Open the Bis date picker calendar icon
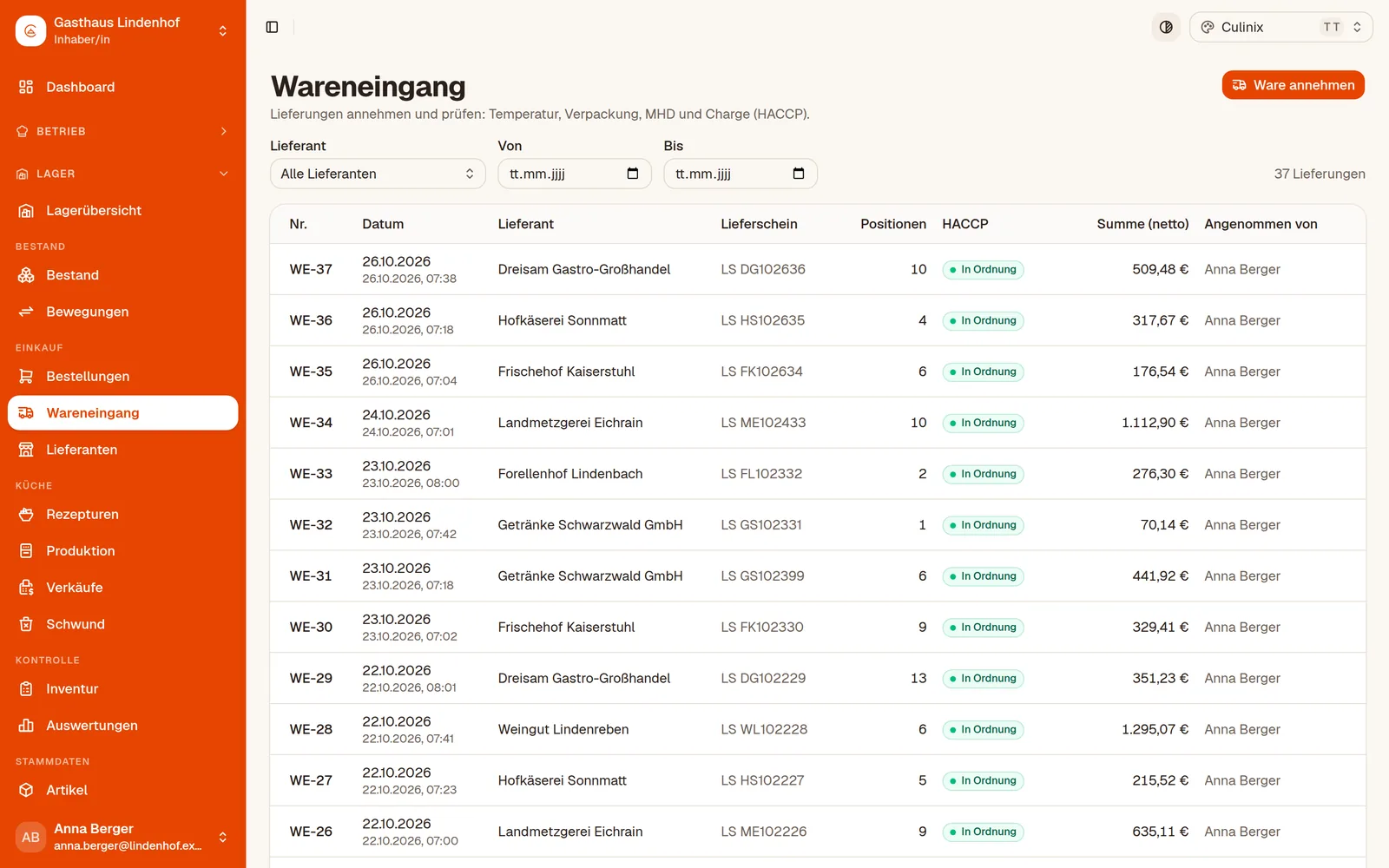This screenshot has height=868, width=1389. (x=799, y=174)
